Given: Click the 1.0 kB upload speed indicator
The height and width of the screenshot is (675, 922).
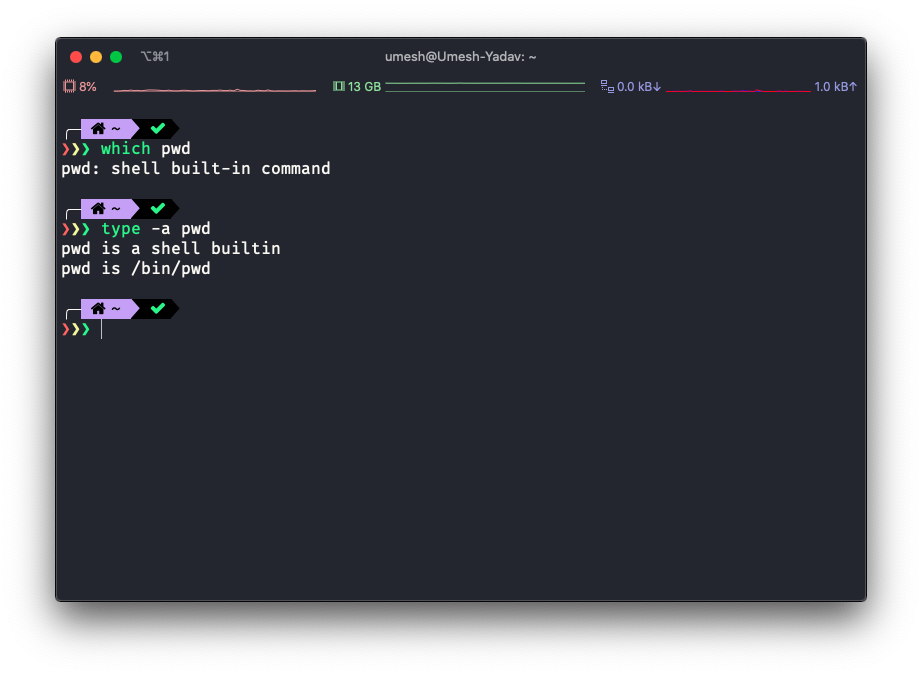Looking at the screenshot, I should [x=835, y=87].
